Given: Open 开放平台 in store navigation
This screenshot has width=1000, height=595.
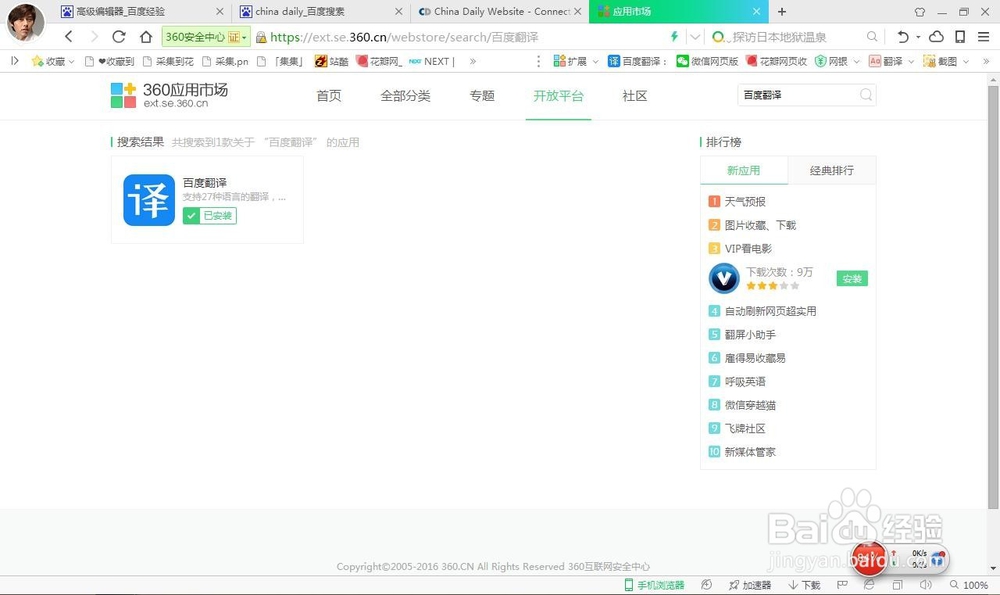Looking at the screenshot, I should click(x=559, y=96).
